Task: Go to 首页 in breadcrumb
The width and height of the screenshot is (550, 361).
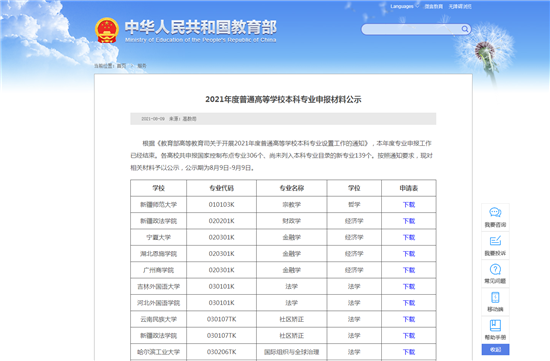Action: (121, 66)
